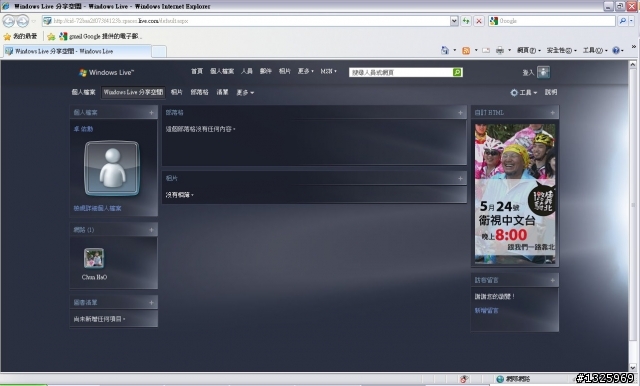
Task: Click the plus icon on 圖書清單 panel header
Action: [x=151, y=303]
